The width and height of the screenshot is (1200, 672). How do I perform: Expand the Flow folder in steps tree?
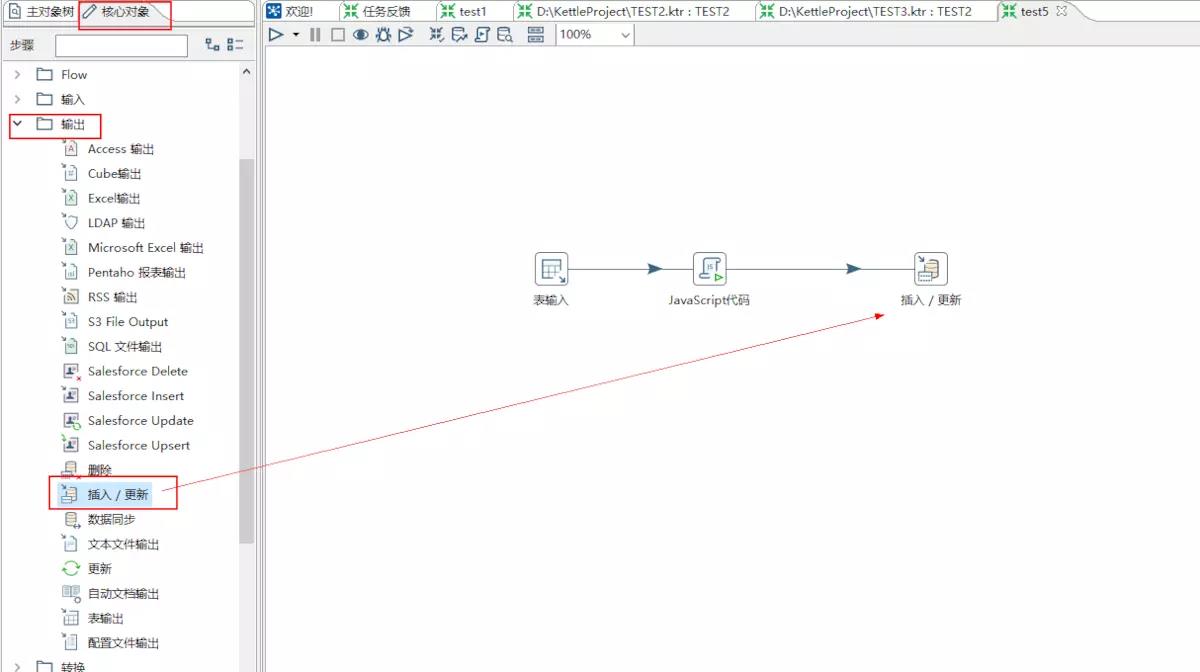coord(17,75)
